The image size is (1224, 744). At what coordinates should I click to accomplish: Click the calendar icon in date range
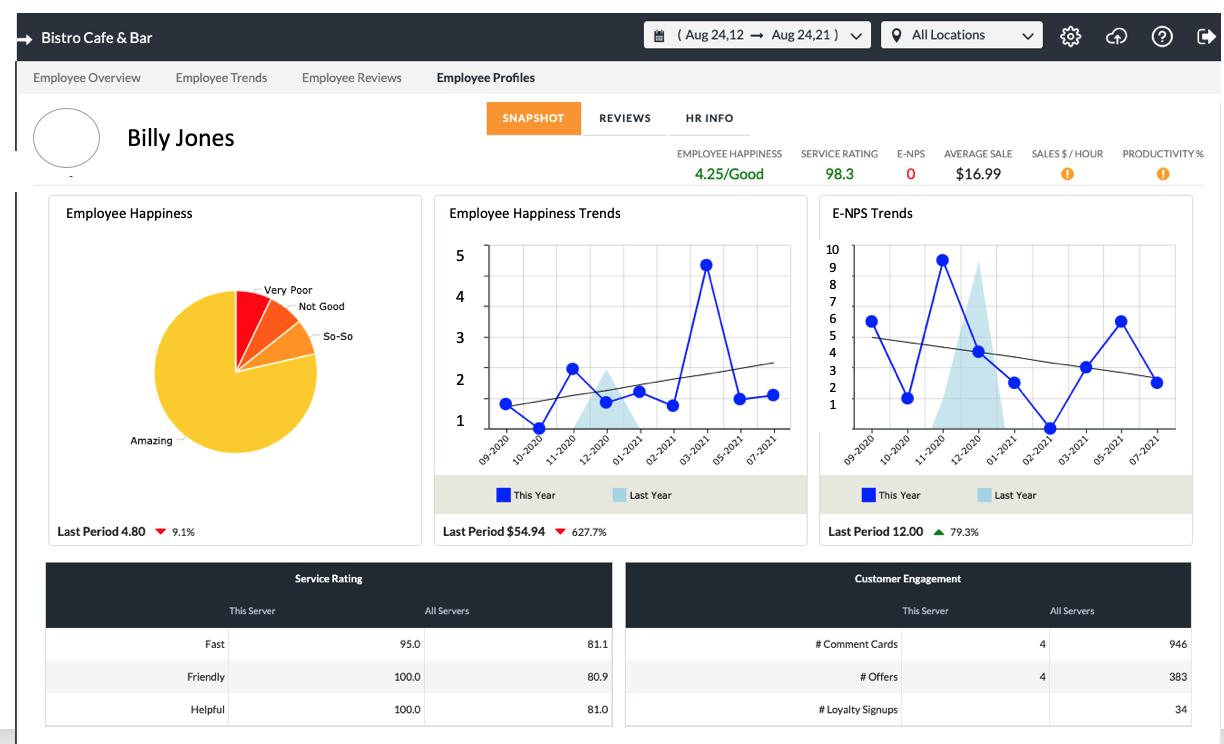[659, 36]
